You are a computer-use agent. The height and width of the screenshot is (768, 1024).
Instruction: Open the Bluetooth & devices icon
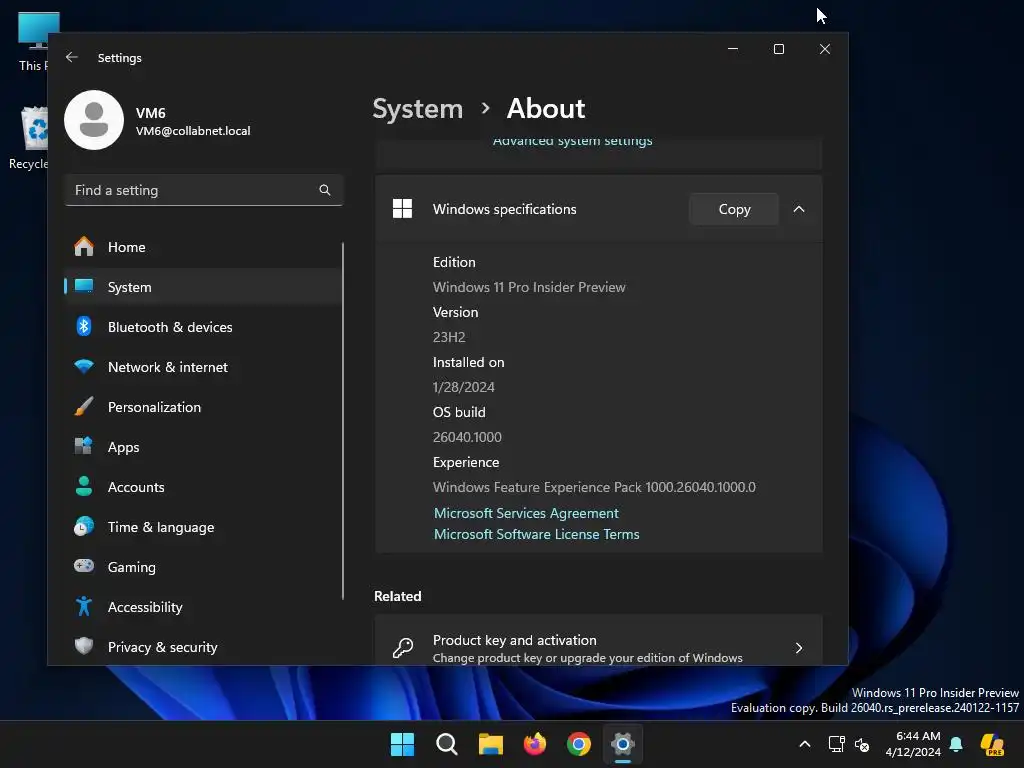[84, 327]
